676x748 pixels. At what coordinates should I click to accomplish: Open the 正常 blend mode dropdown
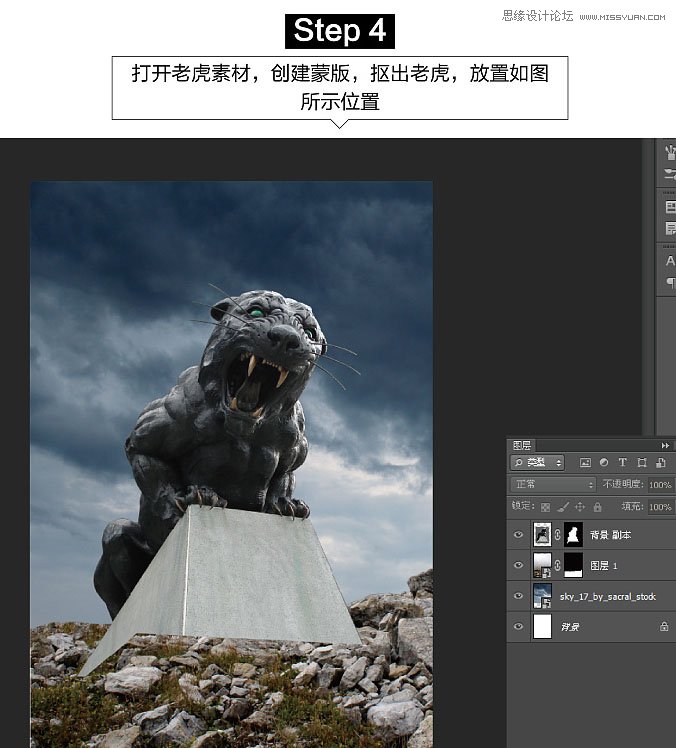pyautogui.click(x=552, y=485)
